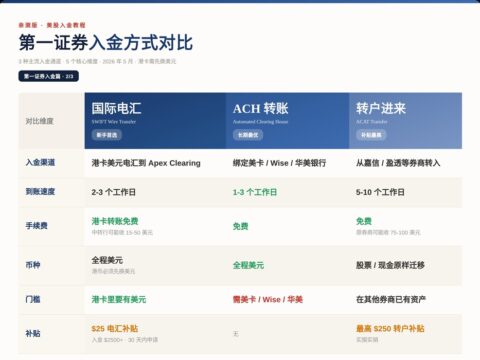The width and height of the screenshot is (480, 360).
Task: Click the gray subtitle line below the title
Action: point(97,61)
